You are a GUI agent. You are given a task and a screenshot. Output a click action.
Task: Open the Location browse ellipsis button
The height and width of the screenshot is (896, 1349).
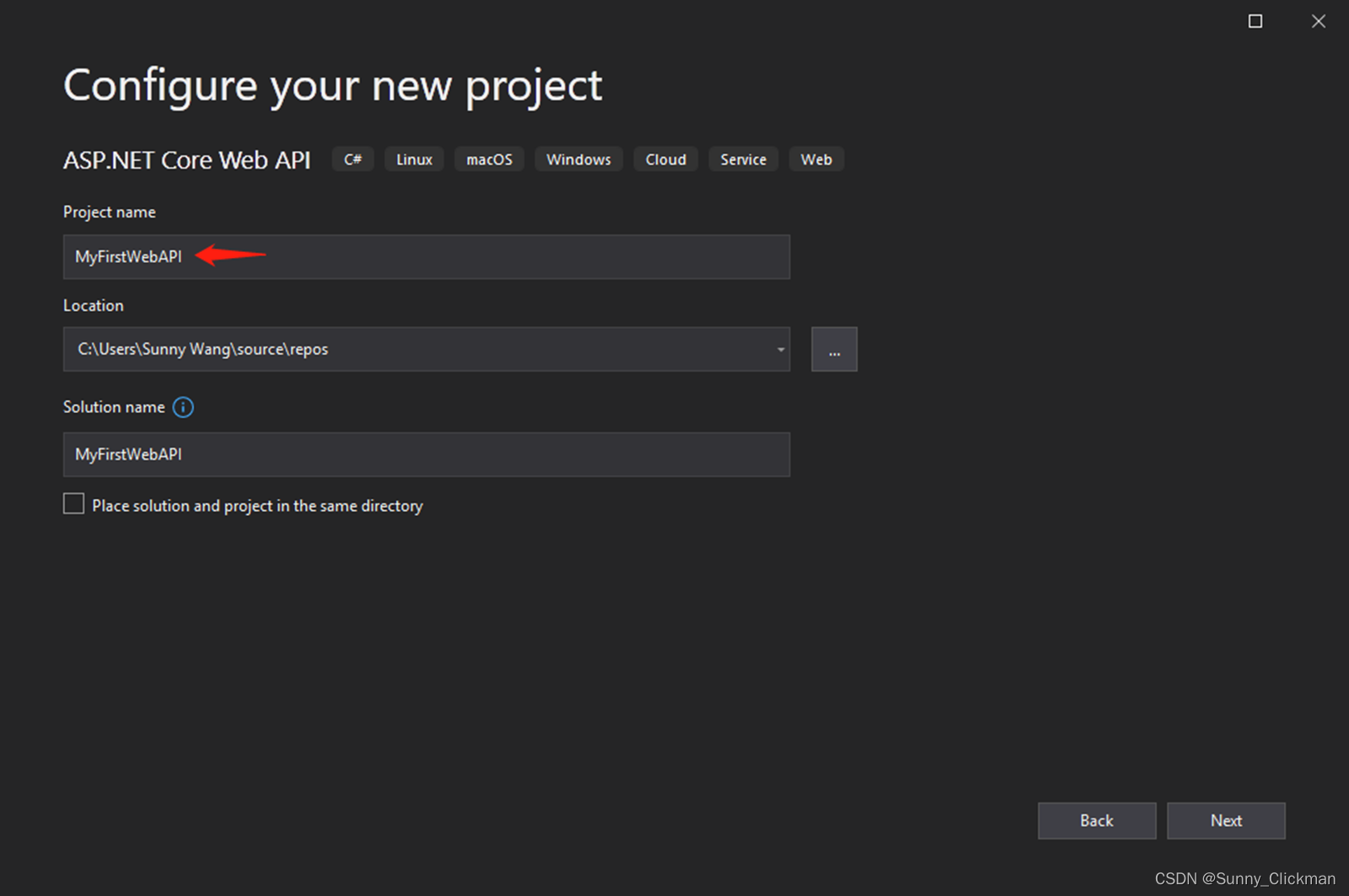click(834, 349)
